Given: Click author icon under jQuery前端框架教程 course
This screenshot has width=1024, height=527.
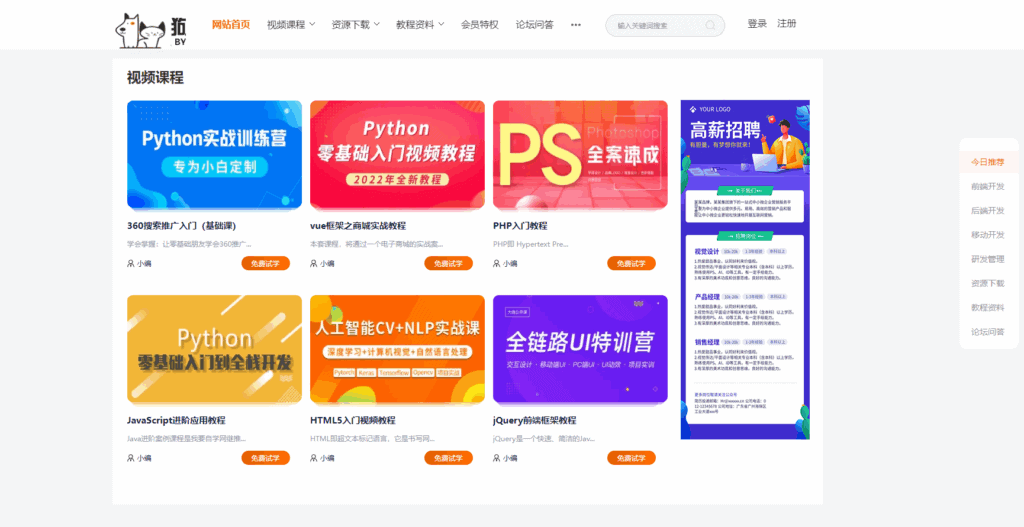Looking at the screenshot, I should (497, 458).
